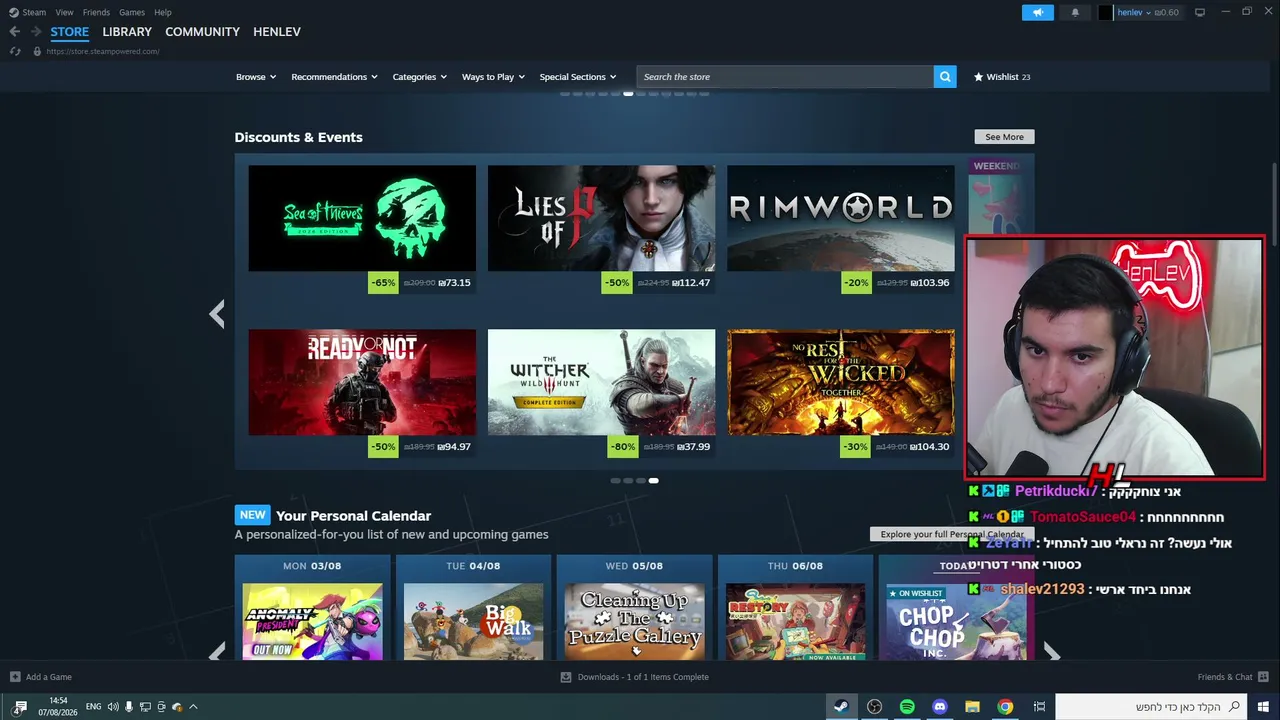The image size is (1280, 720).
Task: Expand the Special Sections dropdown
Action: coord(578,77)
